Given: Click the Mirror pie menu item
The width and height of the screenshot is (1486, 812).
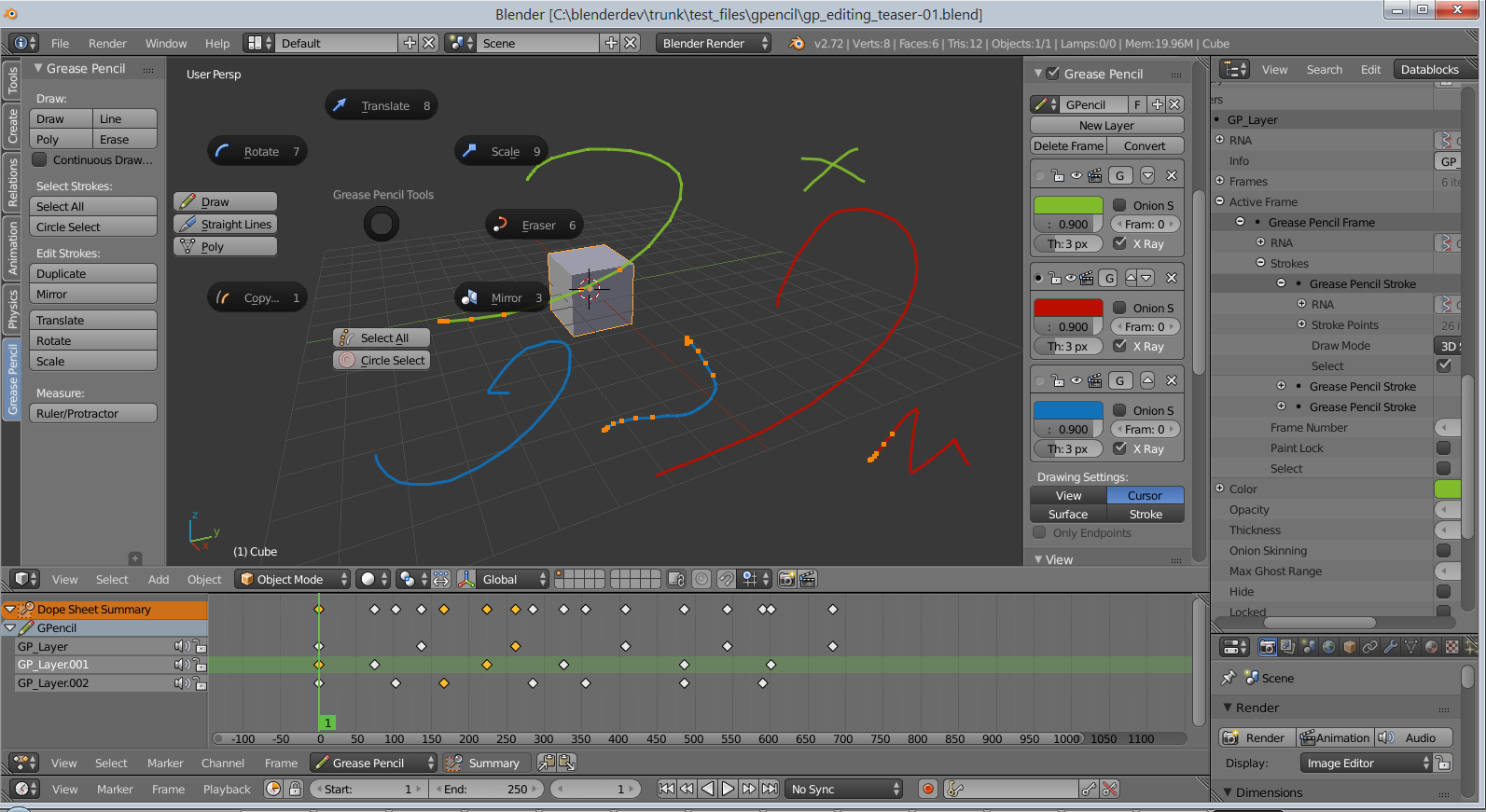Looking at the screenshot, I should coord(504,298).
